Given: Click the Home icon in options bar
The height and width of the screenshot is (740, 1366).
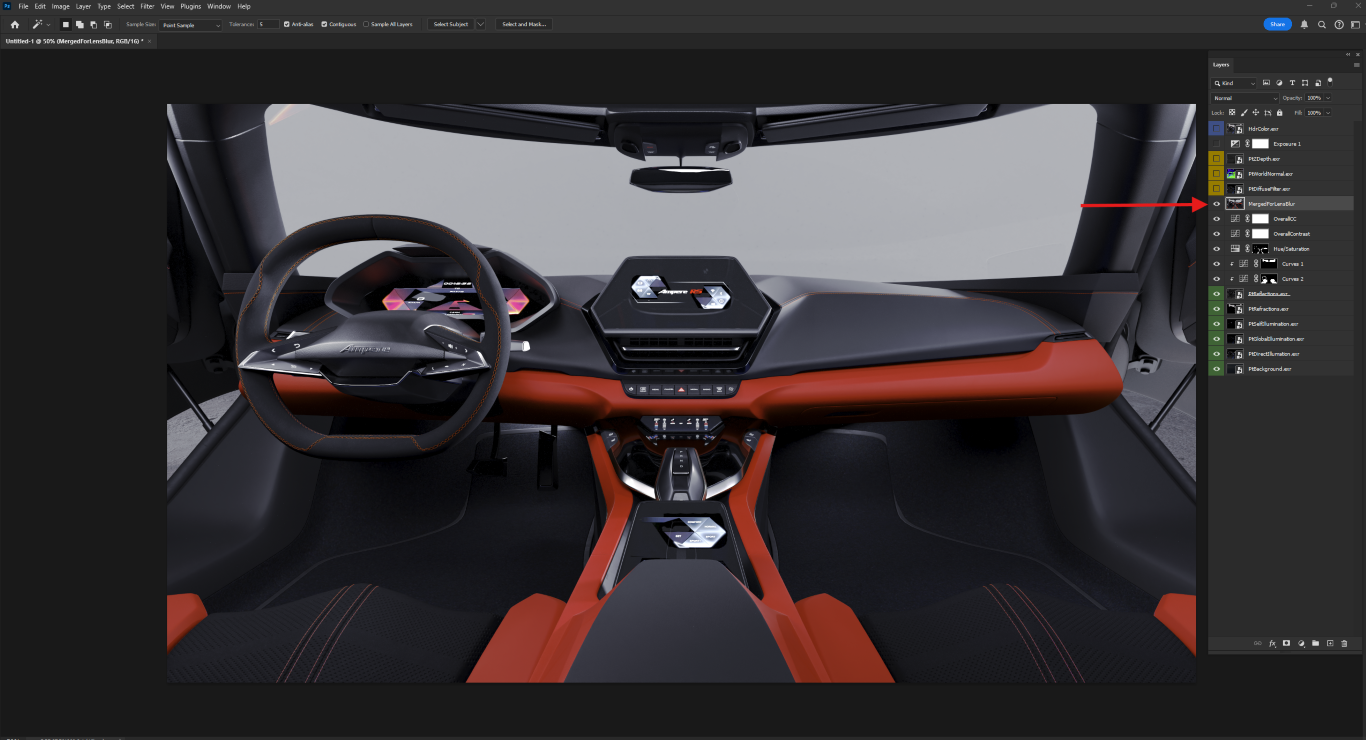Looking at the screenshot, I should 14,24.
